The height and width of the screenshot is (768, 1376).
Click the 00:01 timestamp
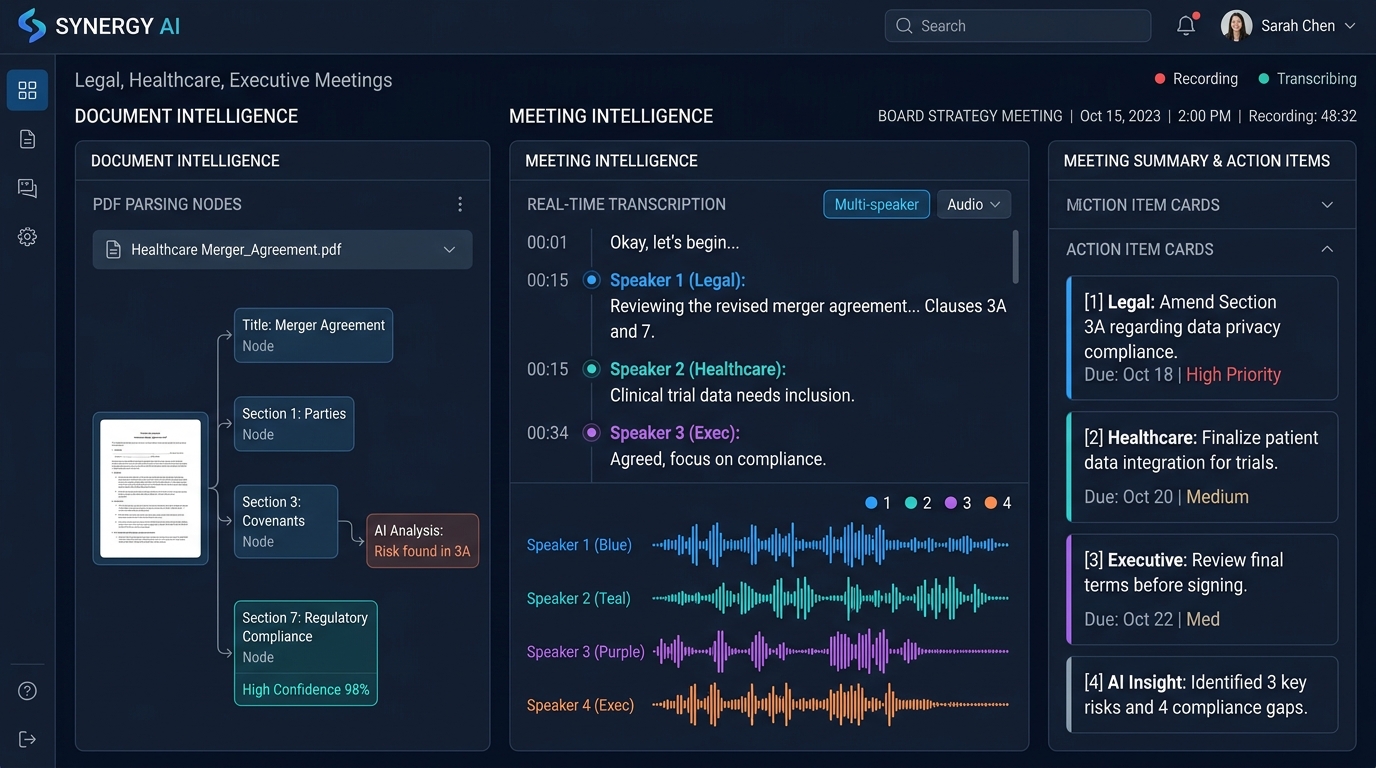[547, 242]
